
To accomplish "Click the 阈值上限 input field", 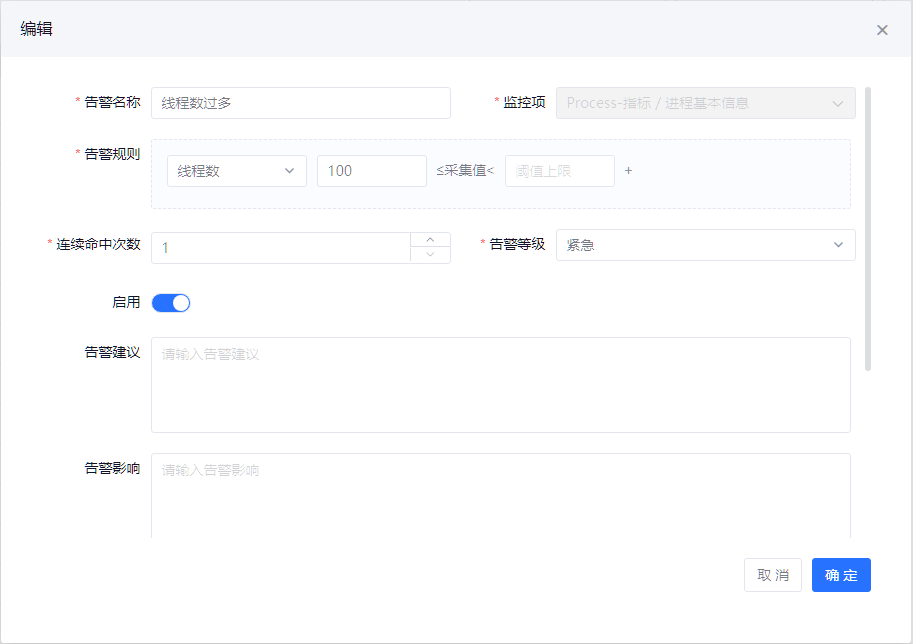I will 559,171.
